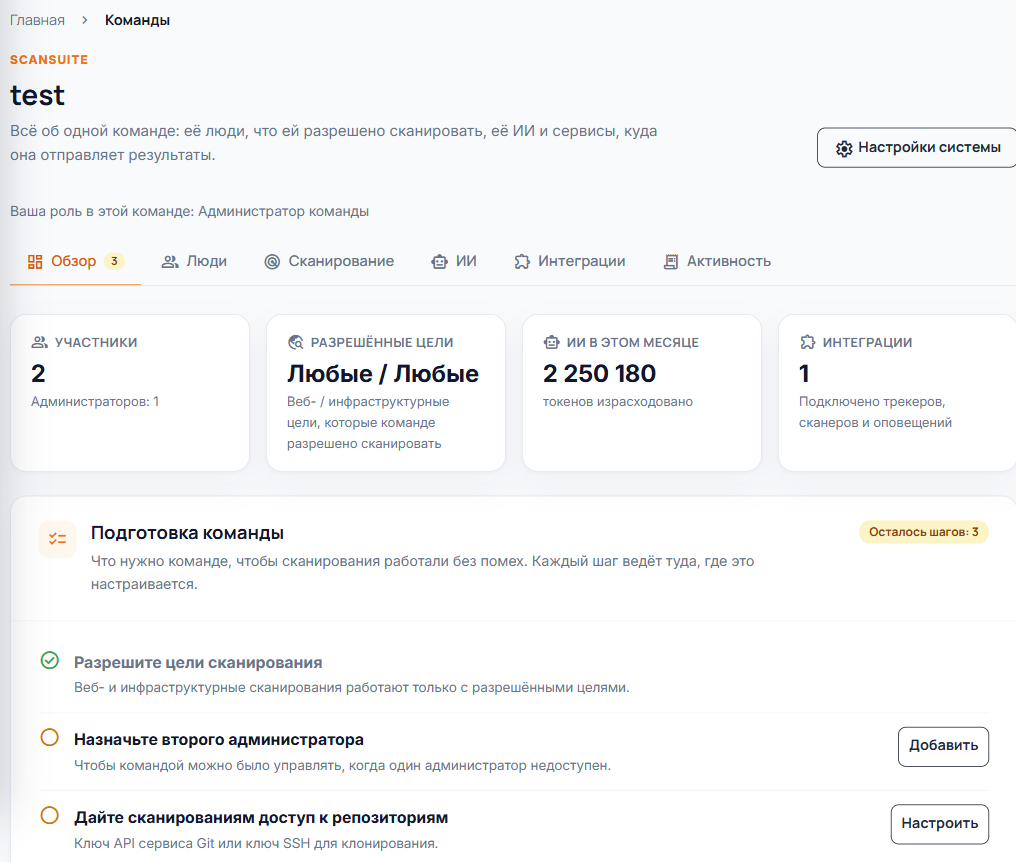Click the Администраторов: 1 text
This screenshot has width=1016, height=862.
[95, 402]
